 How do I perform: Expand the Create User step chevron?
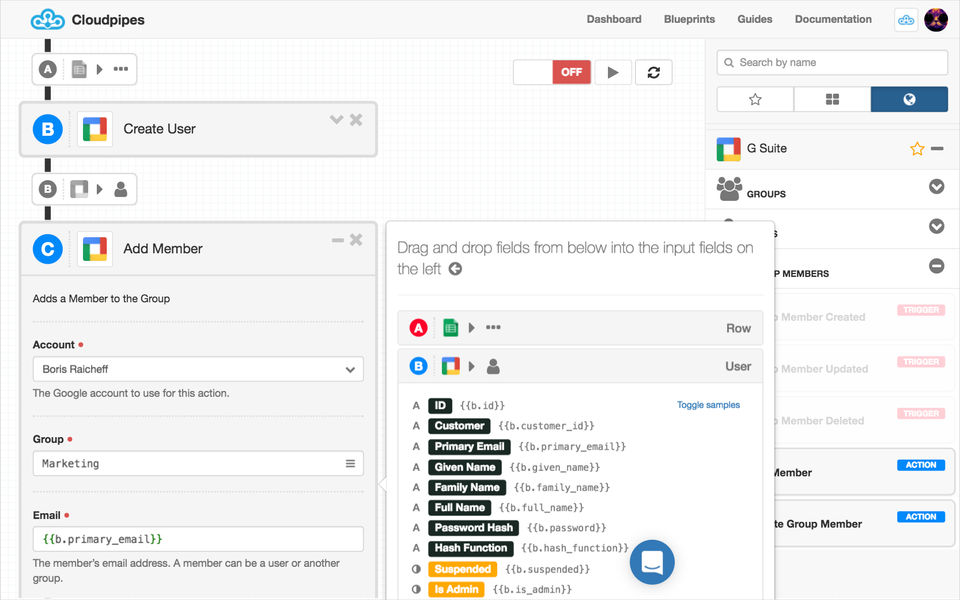pos(336,119)
